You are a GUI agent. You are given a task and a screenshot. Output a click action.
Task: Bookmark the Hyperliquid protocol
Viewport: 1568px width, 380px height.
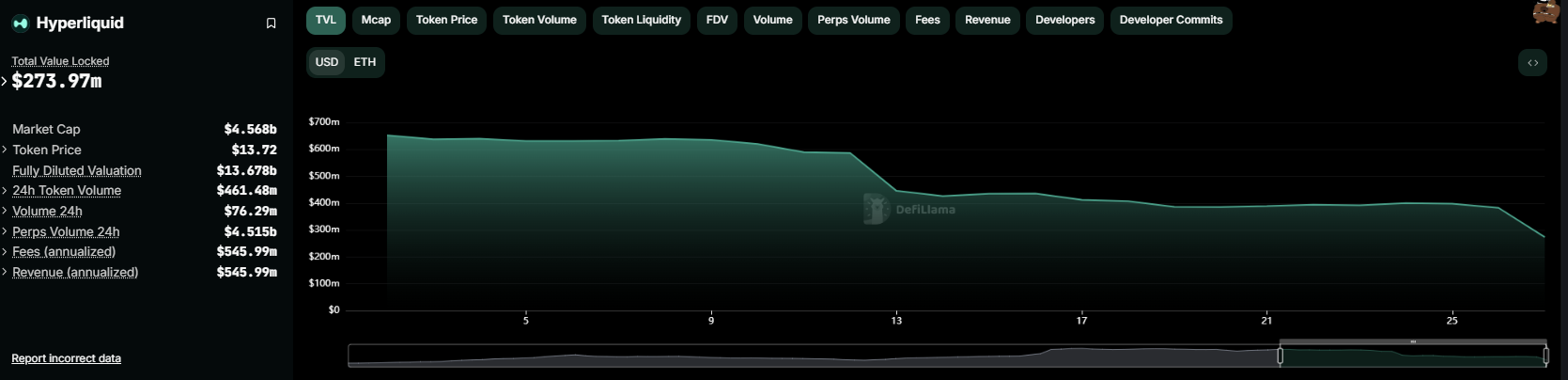tap(271, 24)
